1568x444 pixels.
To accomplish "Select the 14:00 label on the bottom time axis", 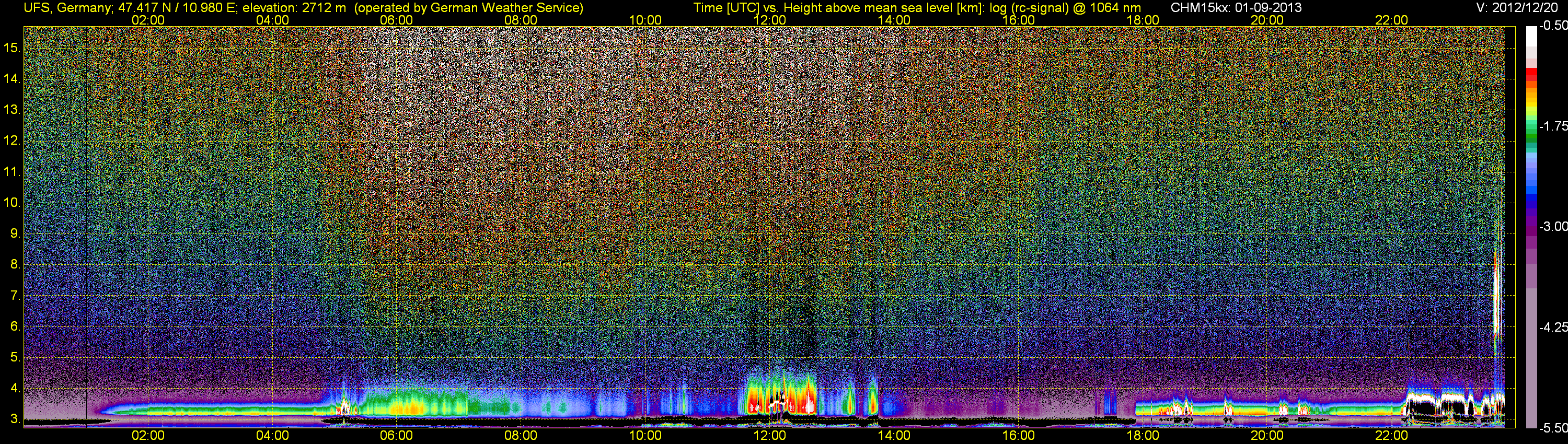I will [x=894, y=436].
